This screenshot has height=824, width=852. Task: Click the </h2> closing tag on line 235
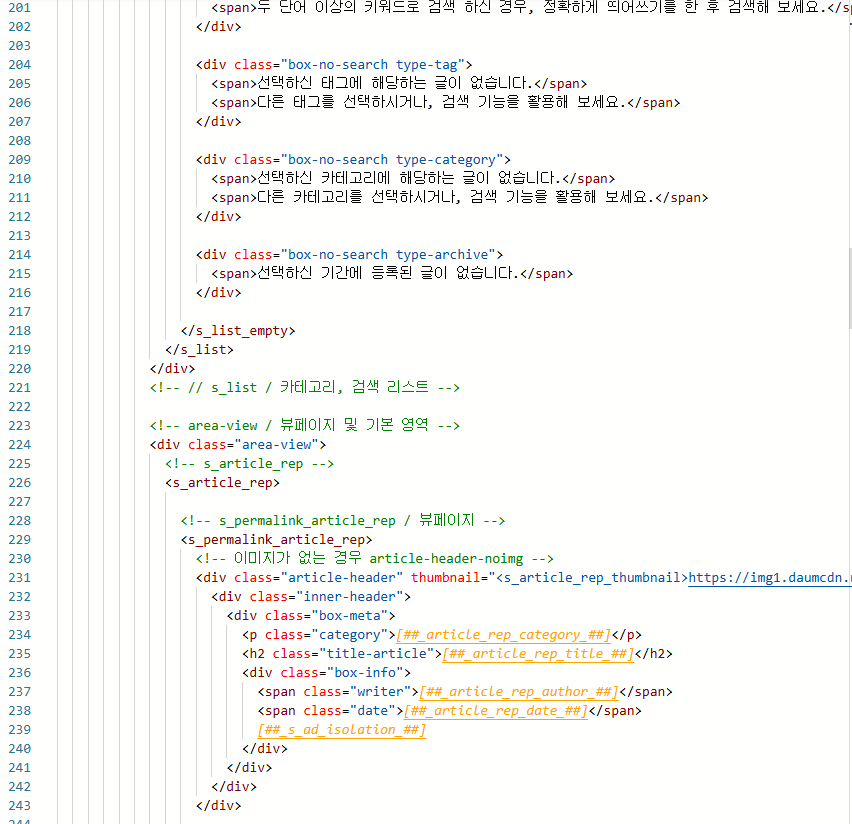click(654, 654)
